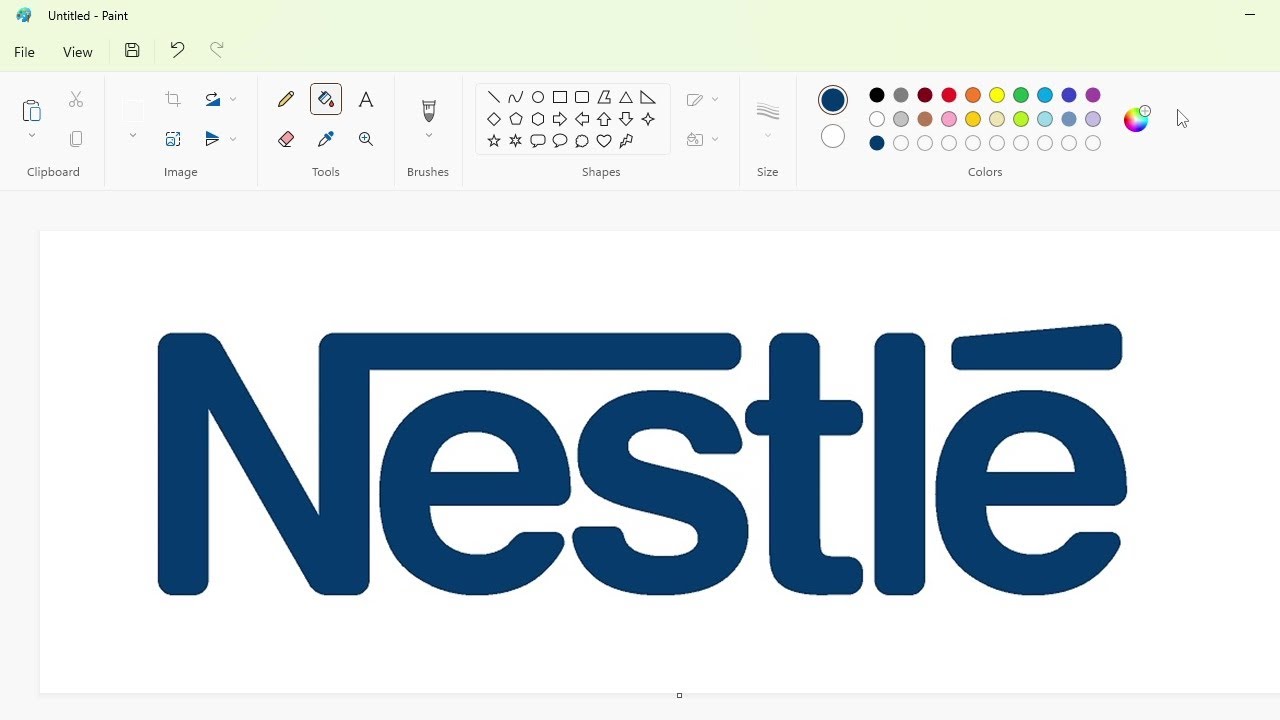This screenshot has width=1280, height=720.
Task: Click the Save icon in title bar
Action: 132,50
